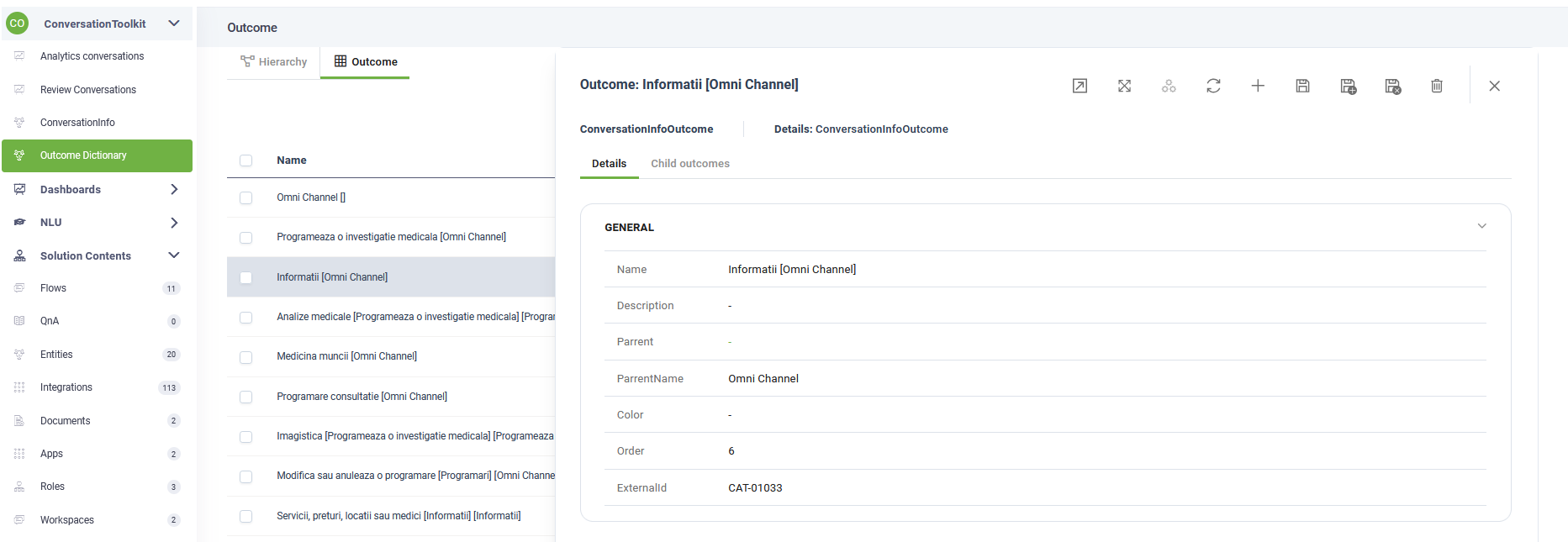Click the Name field value Informatii
The height and width of the screenshot is (542, 1568).
point(791,270)
